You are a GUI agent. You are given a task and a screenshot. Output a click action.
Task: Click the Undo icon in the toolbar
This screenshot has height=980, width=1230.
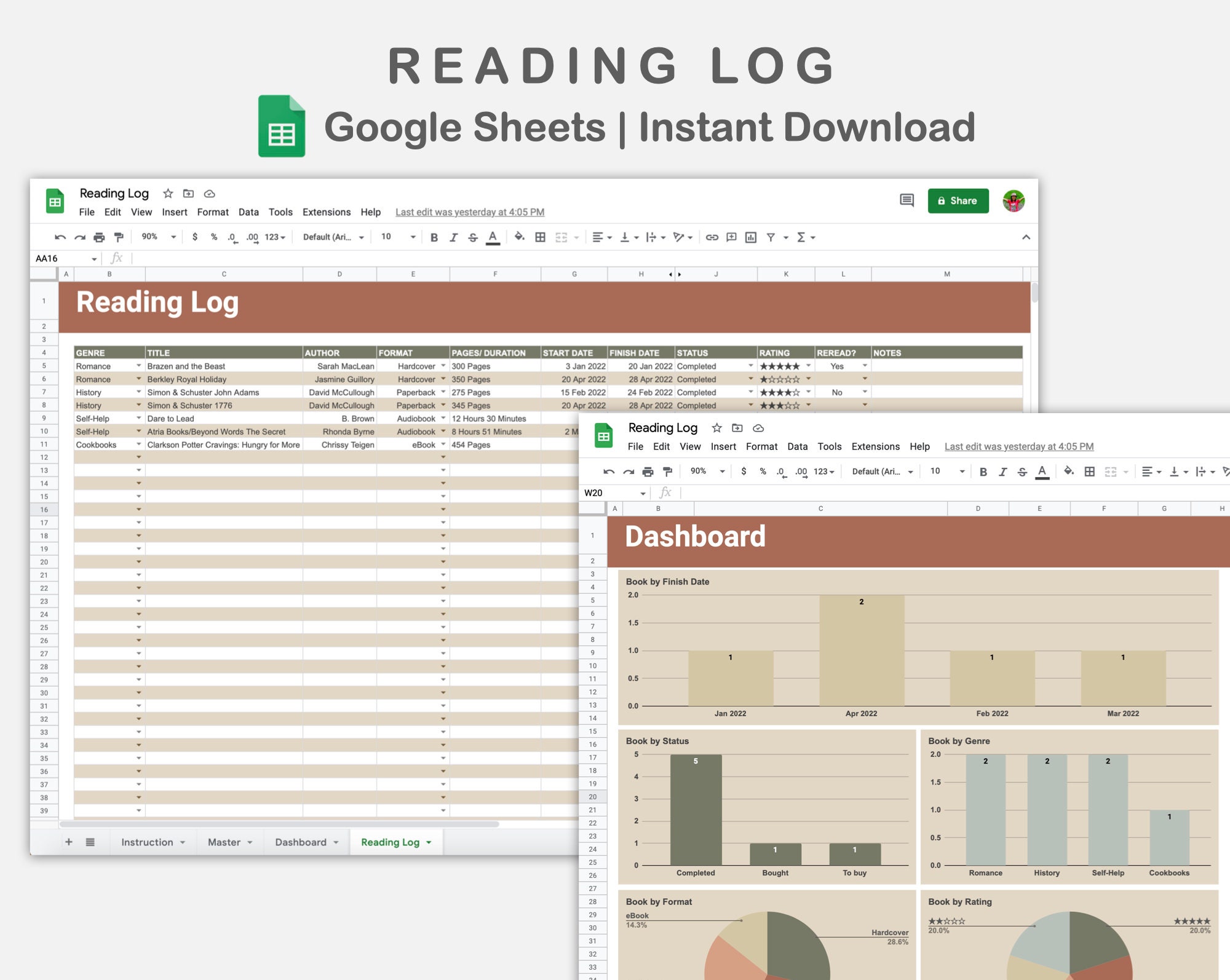60,237
